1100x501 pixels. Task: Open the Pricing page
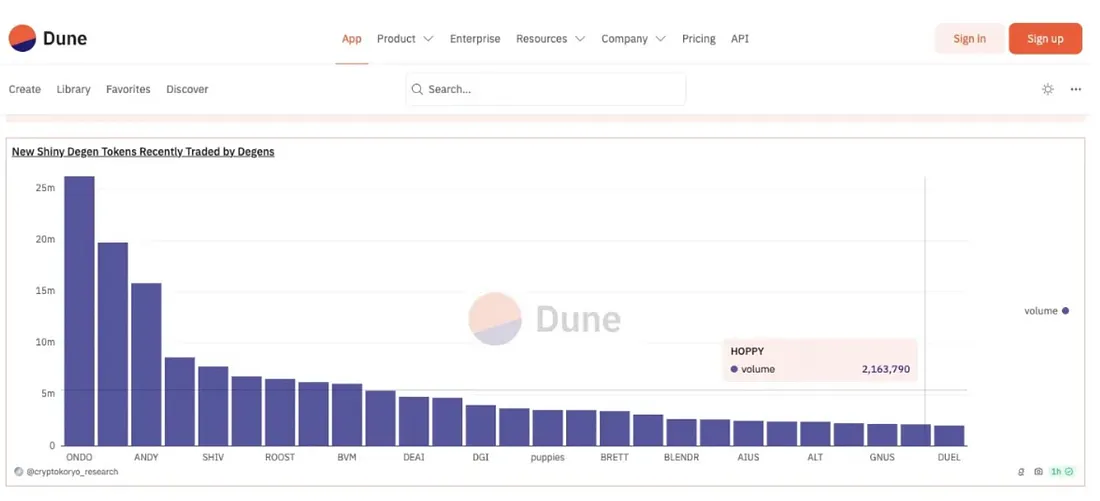tap(699, 39)
